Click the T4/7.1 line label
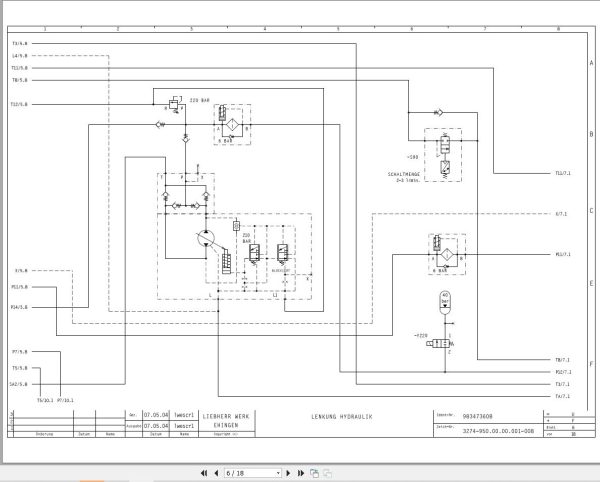600x482 pixels. [x=562, y=396]
